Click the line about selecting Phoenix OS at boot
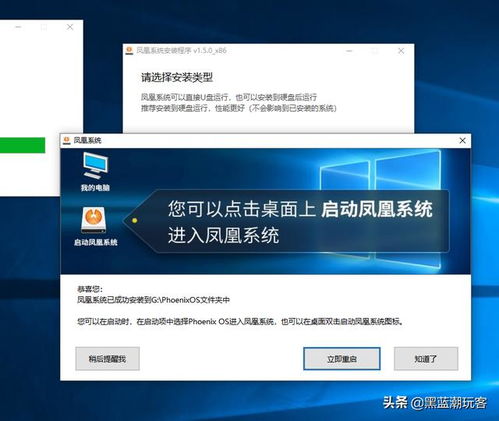499x421 pixels. pyautogui.click(x=240, y=322)
